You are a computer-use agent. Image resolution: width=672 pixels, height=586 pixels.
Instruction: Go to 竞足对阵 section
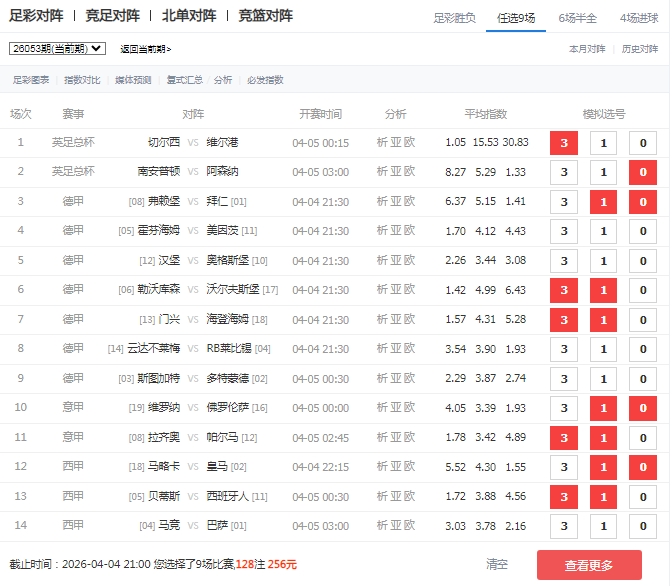112,16
